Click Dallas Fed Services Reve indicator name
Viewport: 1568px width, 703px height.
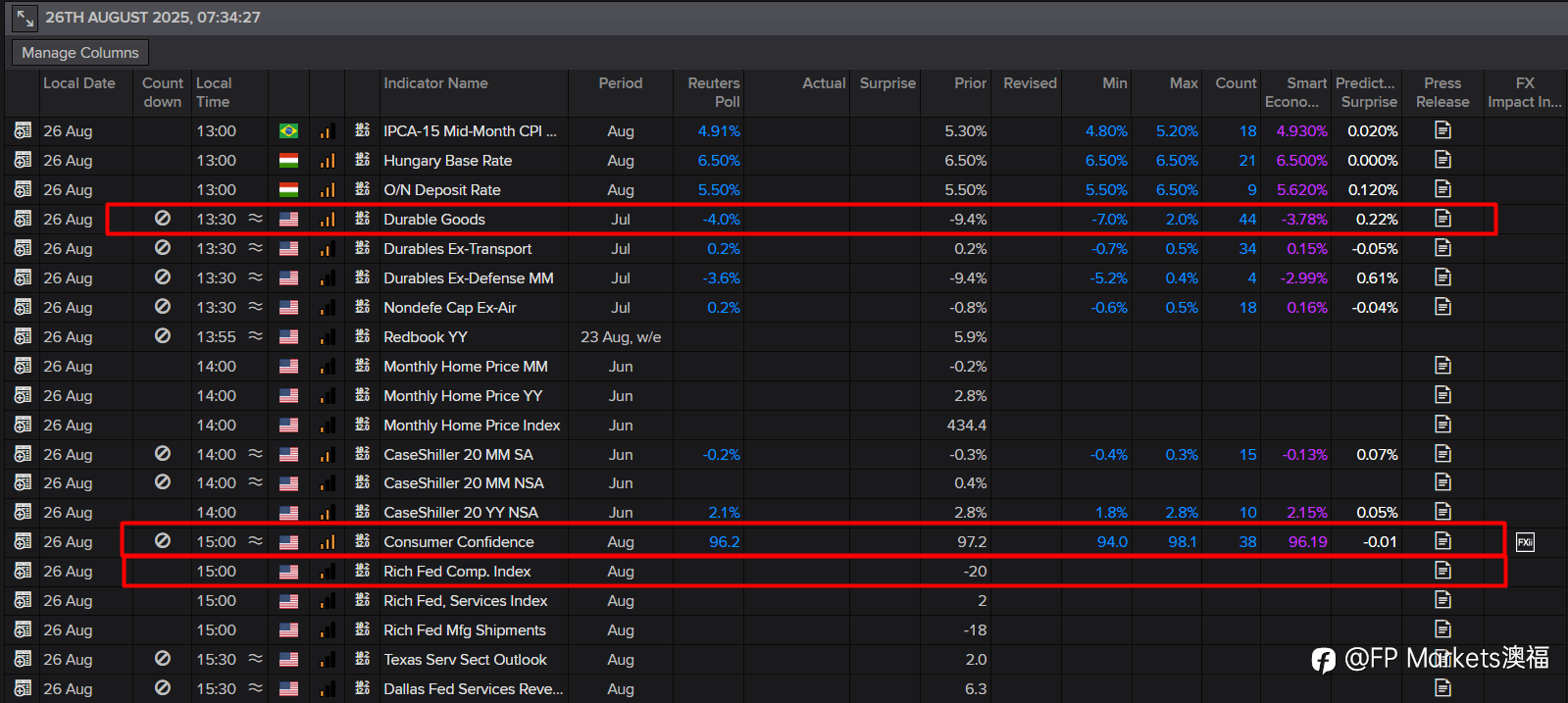pos(474,689)
